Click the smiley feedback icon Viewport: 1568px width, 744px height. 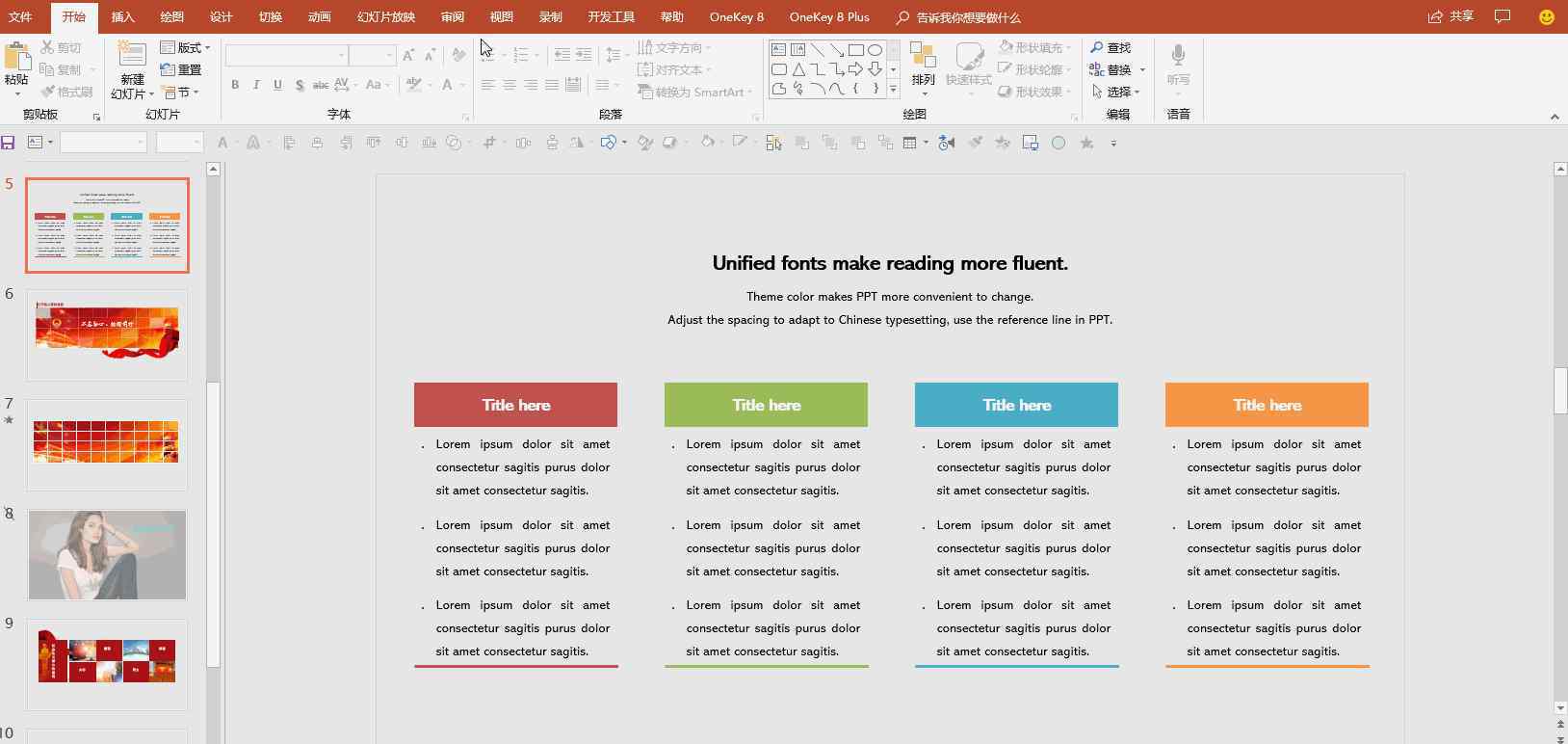tap(1547, 17)
